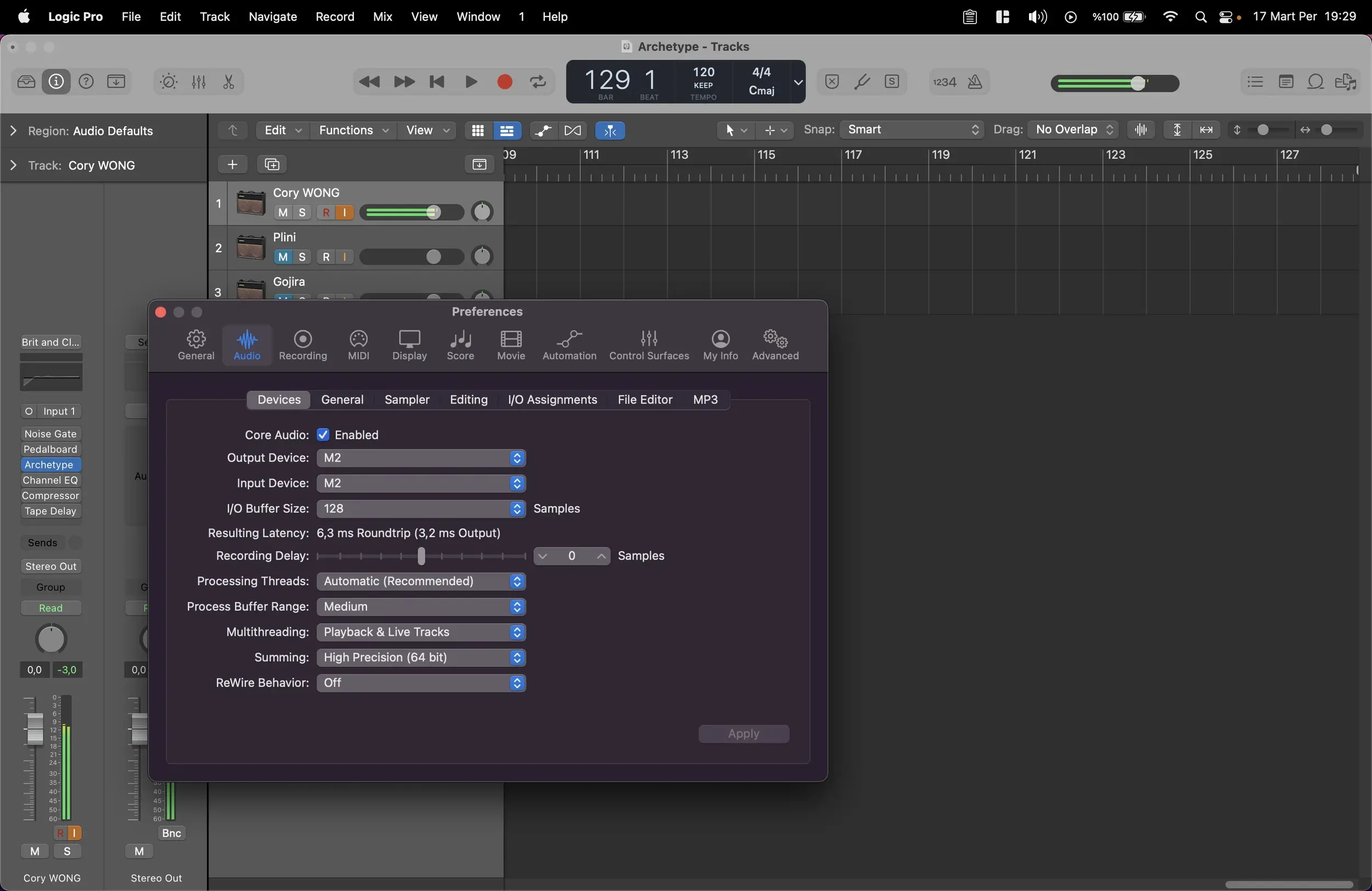
Task: Uncheck the Core Audio Enabled checkbox
Action: (323, 435)
